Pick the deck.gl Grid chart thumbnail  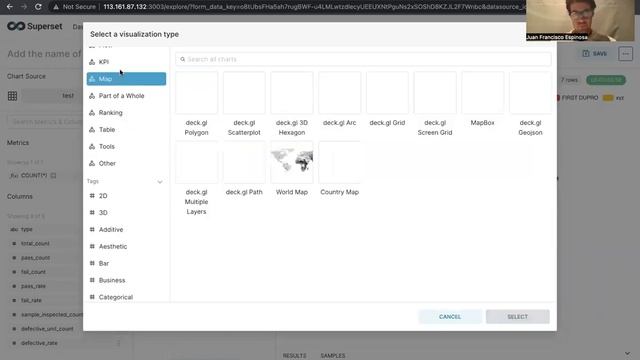coord(387,93)
